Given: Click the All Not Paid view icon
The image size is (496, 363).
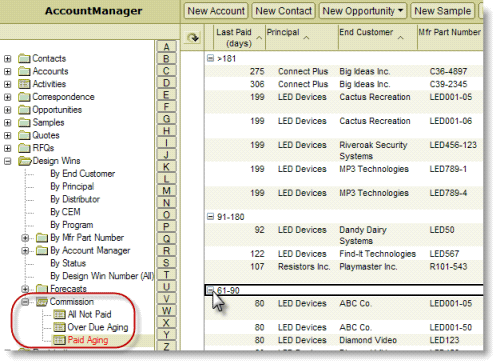Looking at the screenshot, I should tap(60, 315).
